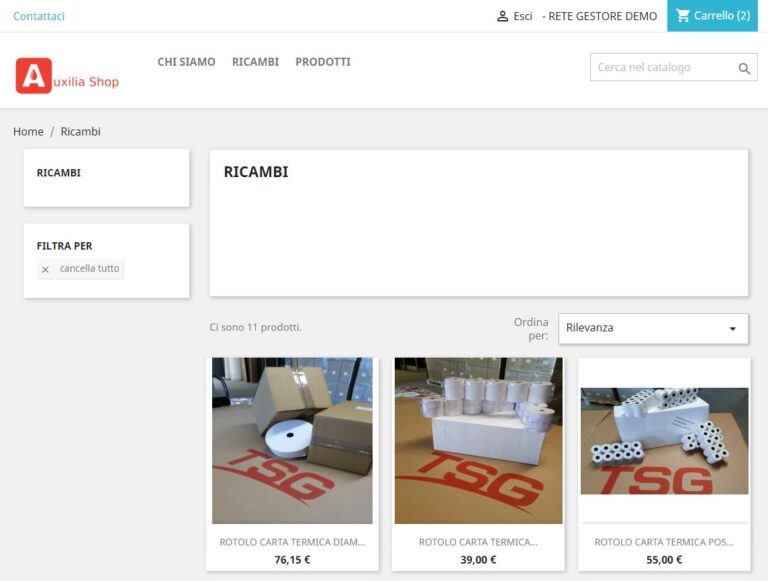Open the PRODOTTI menu
The width and height of the screenshot is (768, 581).
(323, 62)
